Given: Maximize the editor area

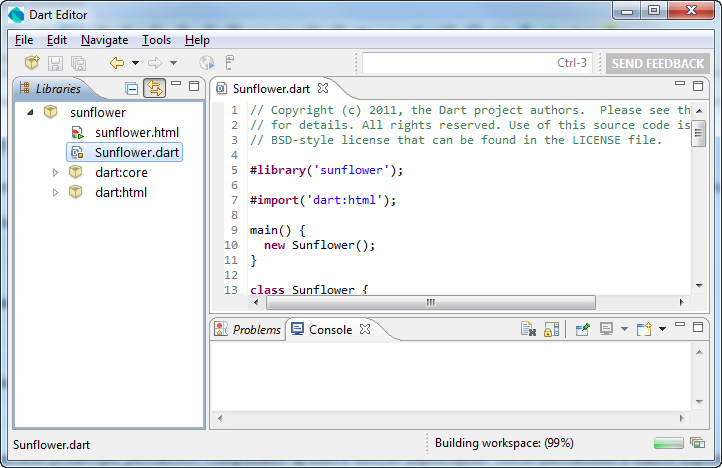Looking at the screenshot, I should (x=698, y=86).
